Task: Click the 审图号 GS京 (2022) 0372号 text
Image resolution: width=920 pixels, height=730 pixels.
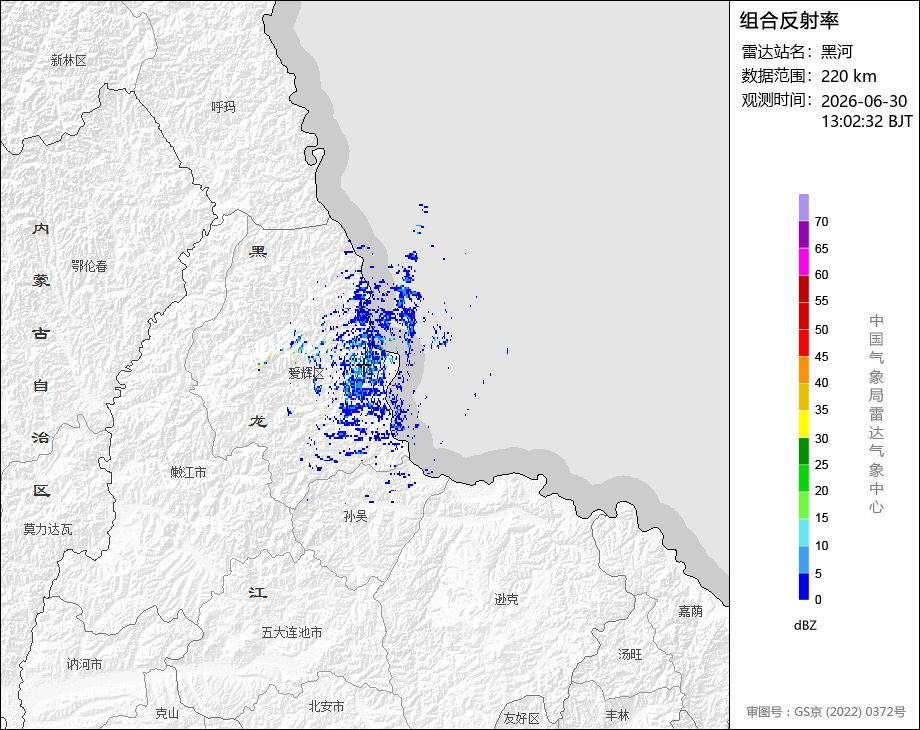Action: [826, 712]
